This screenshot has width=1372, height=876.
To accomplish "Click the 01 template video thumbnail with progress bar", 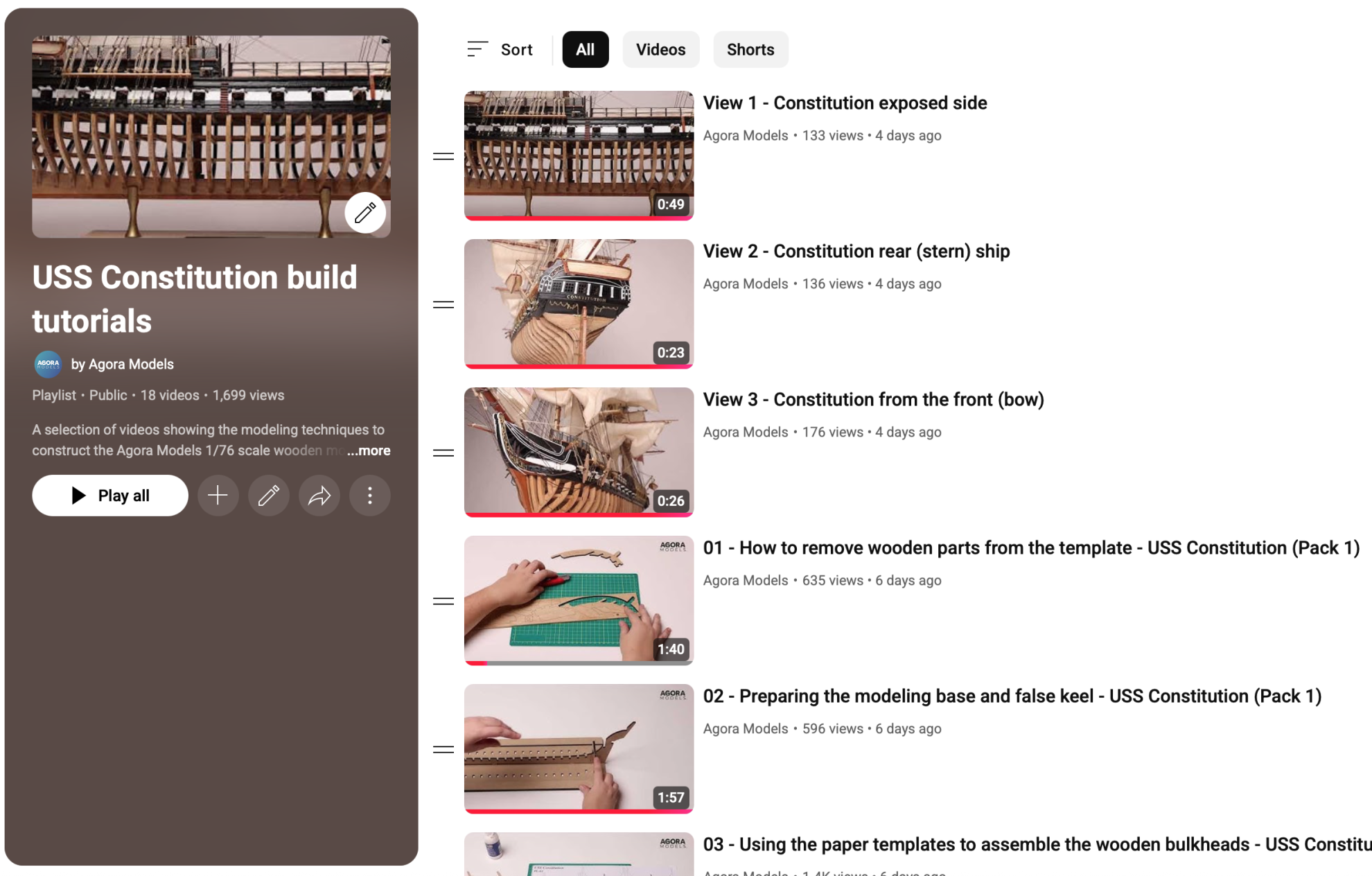I will (579, 600).
